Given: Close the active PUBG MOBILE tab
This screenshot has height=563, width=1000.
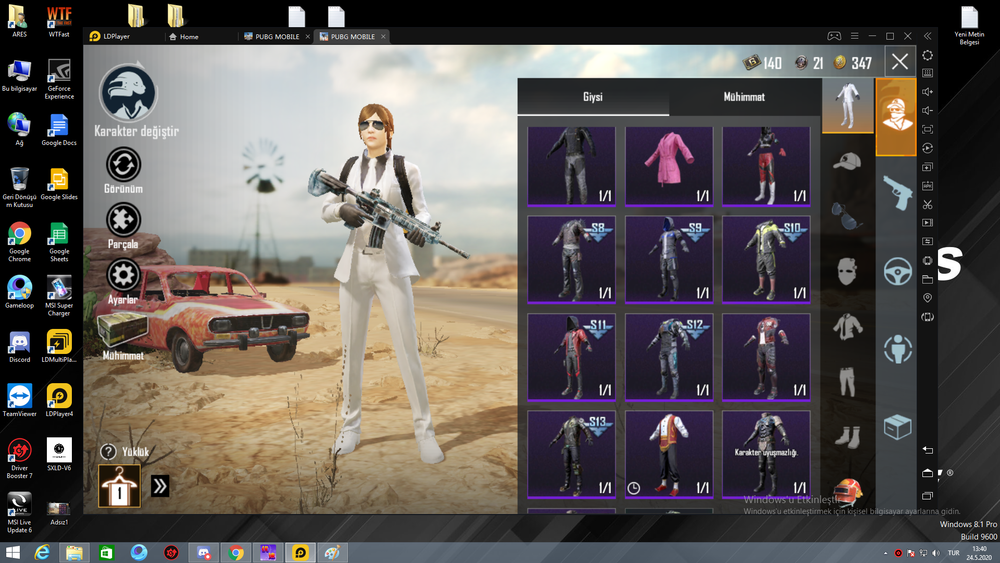Looking at the screenshot, I should pos(383,36).
